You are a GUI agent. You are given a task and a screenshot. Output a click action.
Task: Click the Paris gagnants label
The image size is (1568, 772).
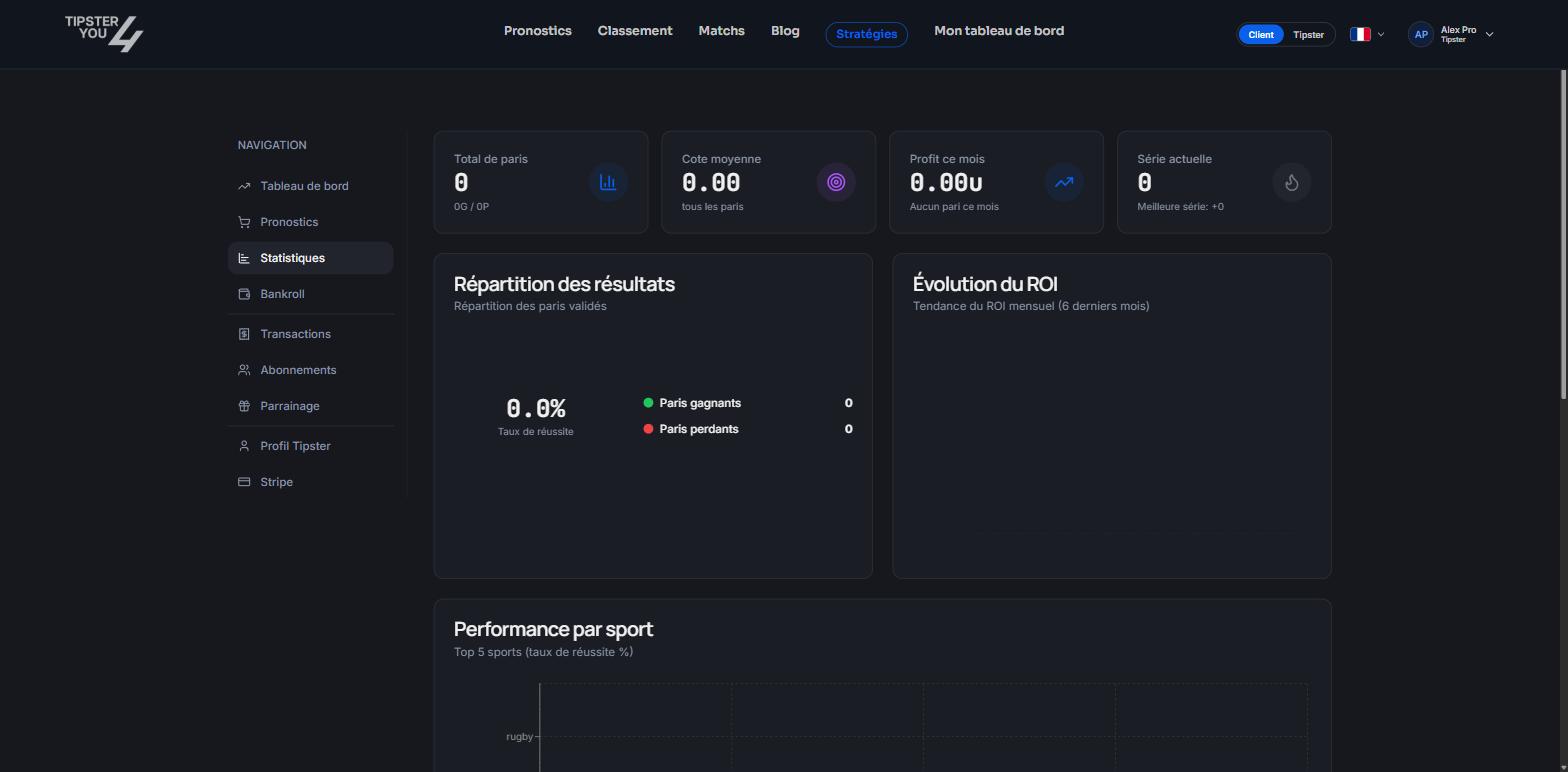[700, 403]
